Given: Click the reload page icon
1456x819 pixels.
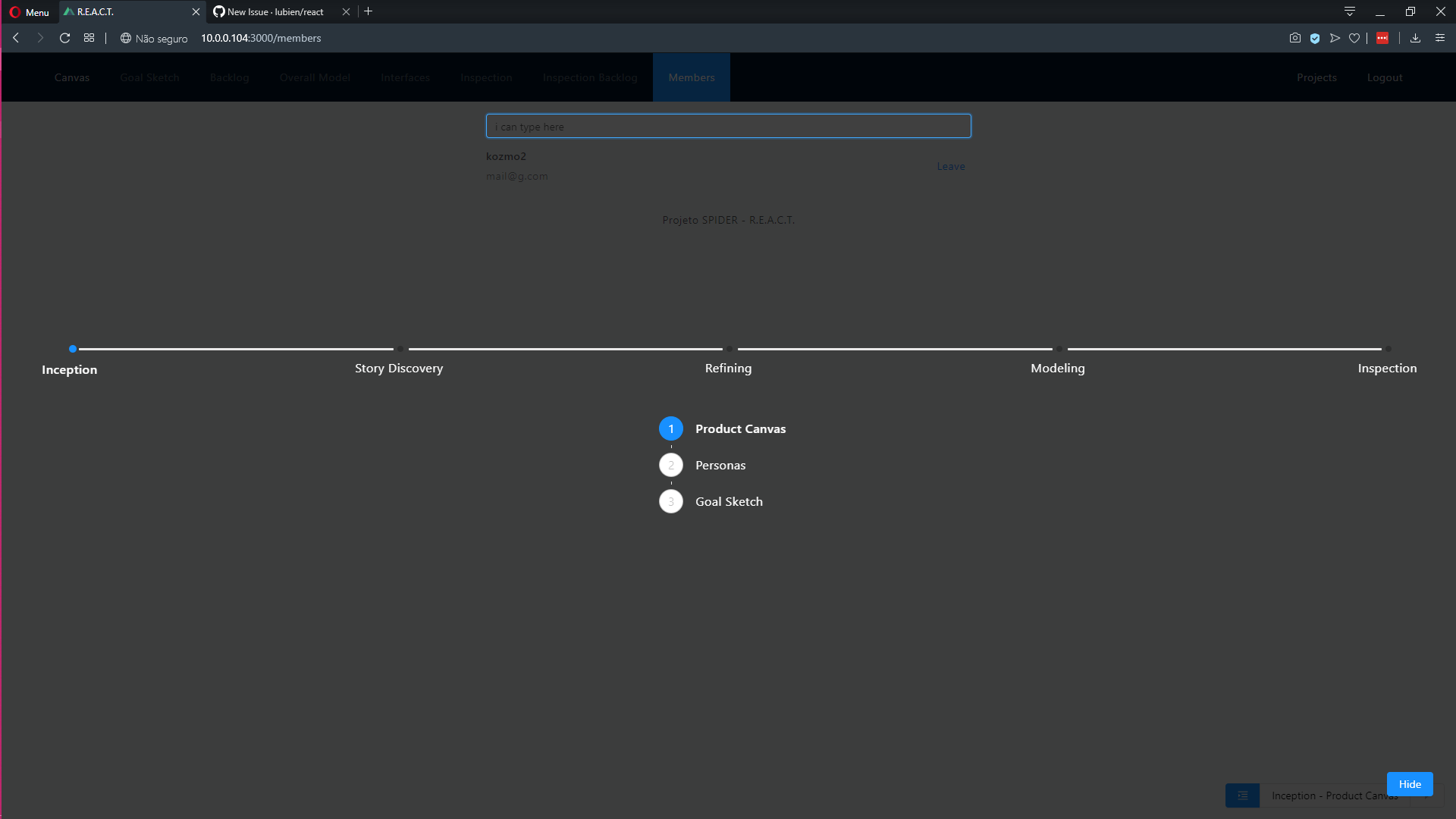Looking at the screenshot, I should coord(65,38).
